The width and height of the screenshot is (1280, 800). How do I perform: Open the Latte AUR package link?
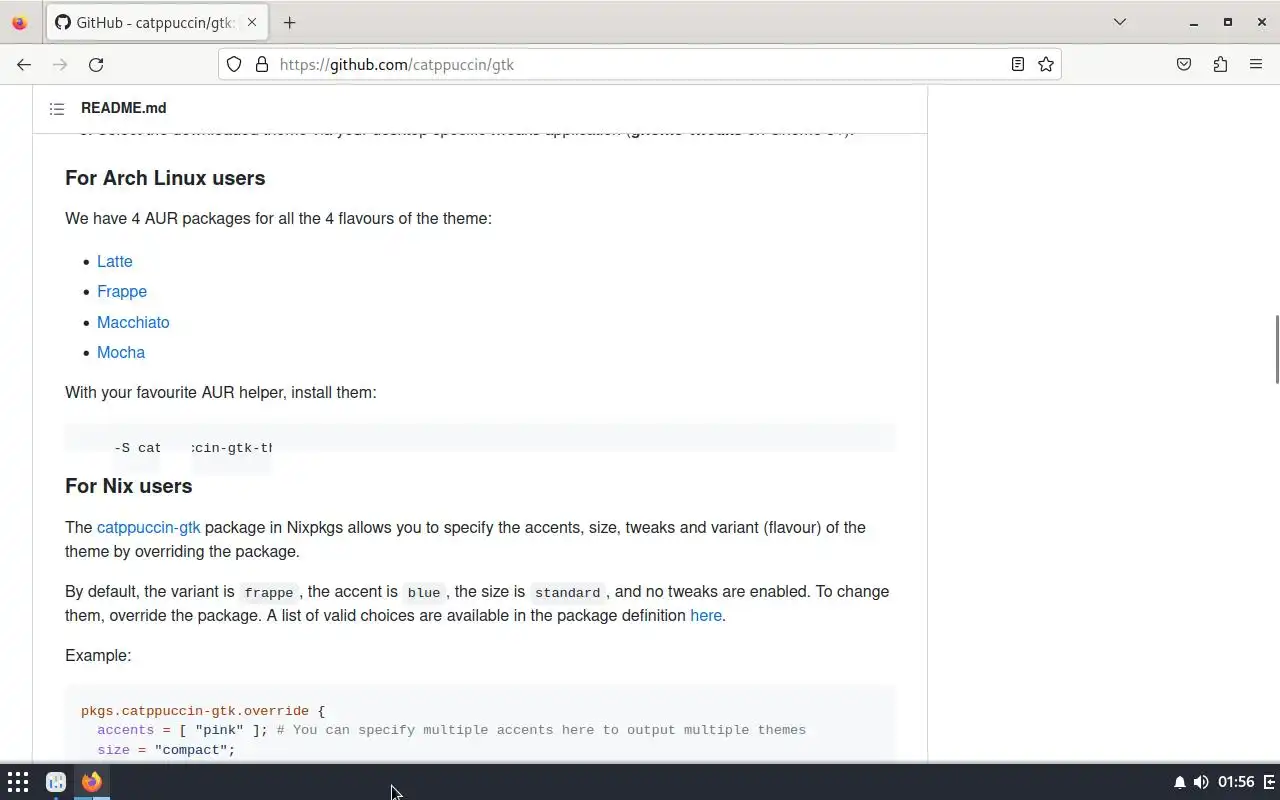[115, 262]
